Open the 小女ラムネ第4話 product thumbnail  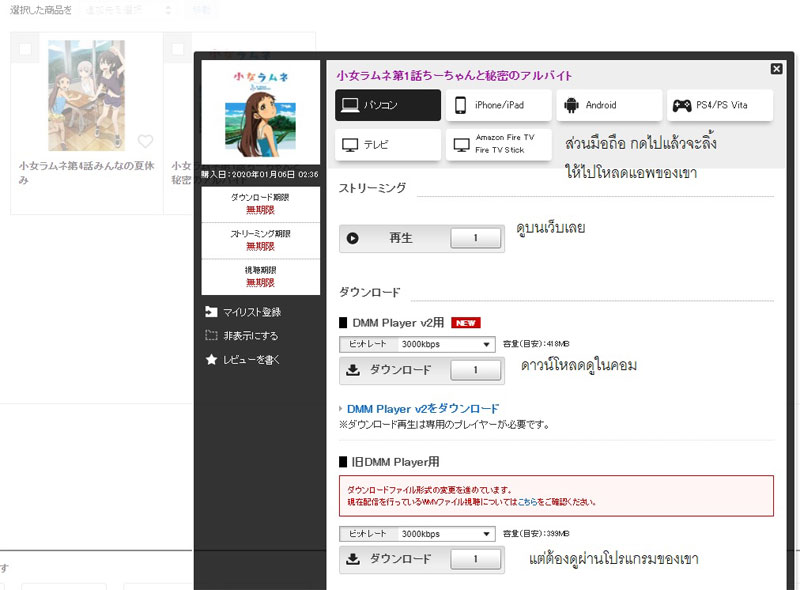coord(86,95)
